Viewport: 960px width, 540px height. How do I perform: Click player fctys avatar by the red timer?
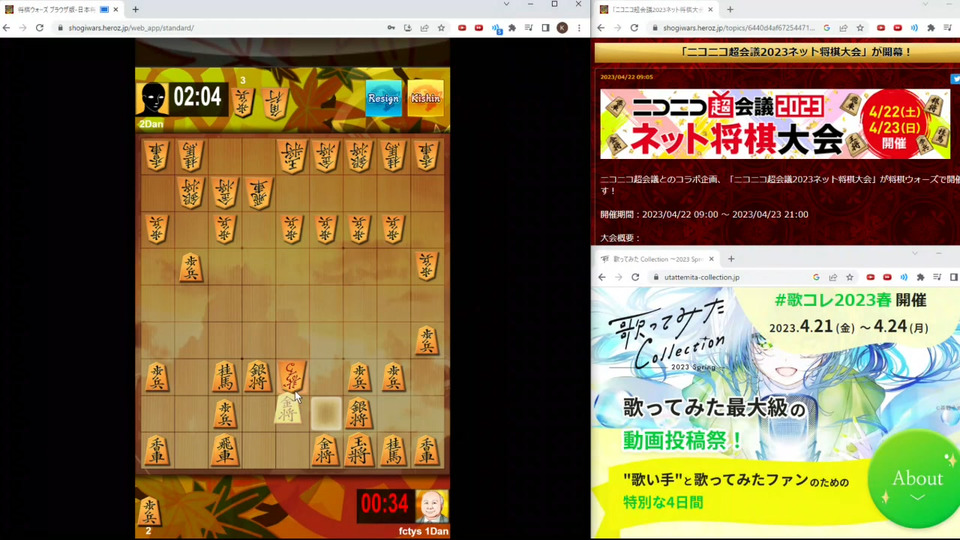pyautogui.click(x=432, y=506)
